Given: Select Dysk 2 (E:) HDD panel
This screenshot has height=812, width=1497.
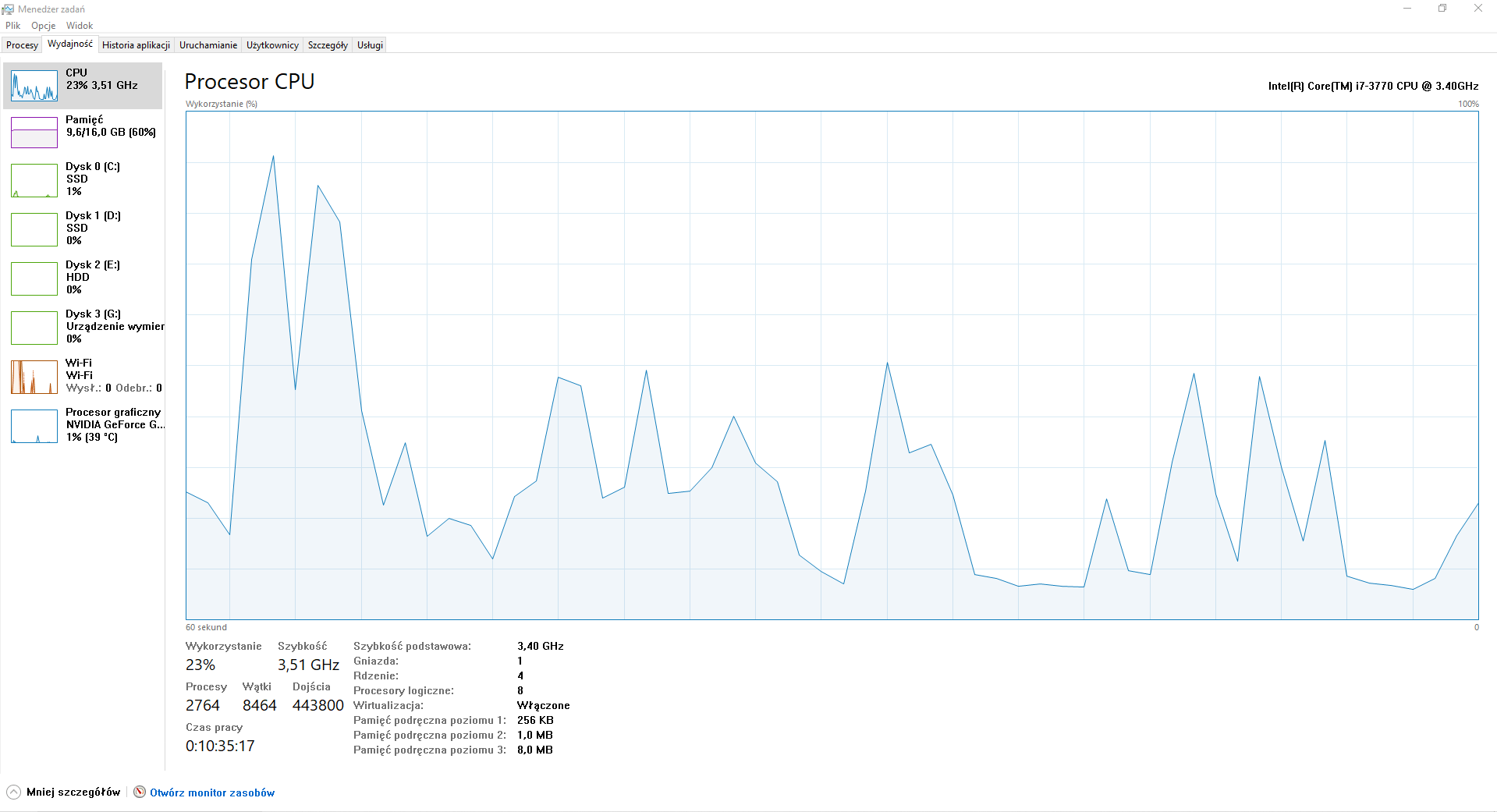Looking at the screenshot, I should point(82,278).
